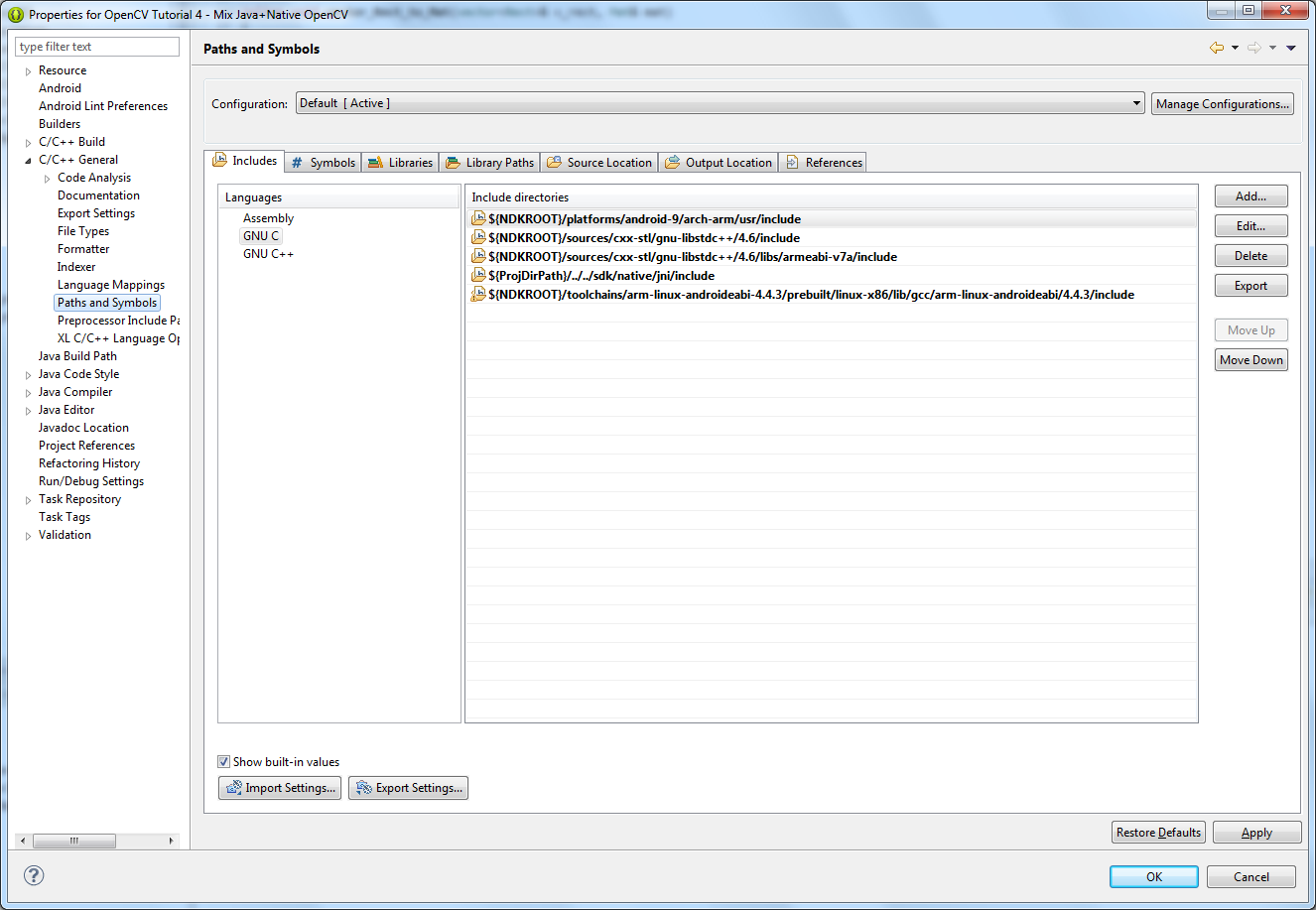
Task: Open the Configuration dropdown
Action: pyautogui.click(x=721, y=103)
